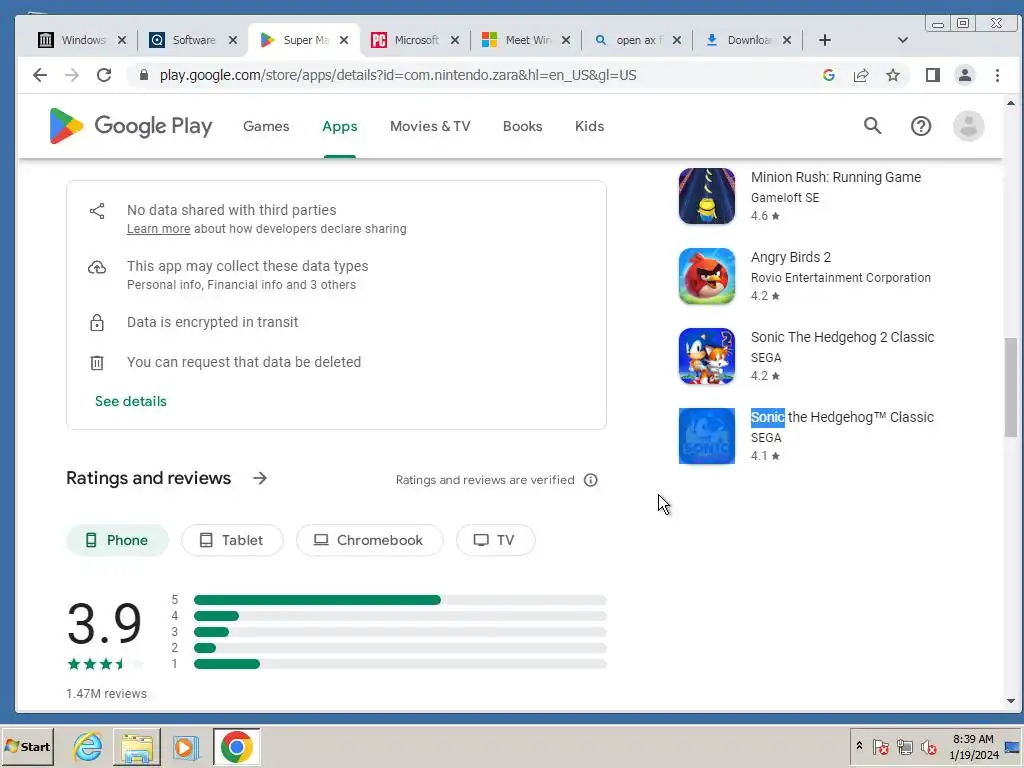Click the clock showing 8:39 AM

coord(973,739)
